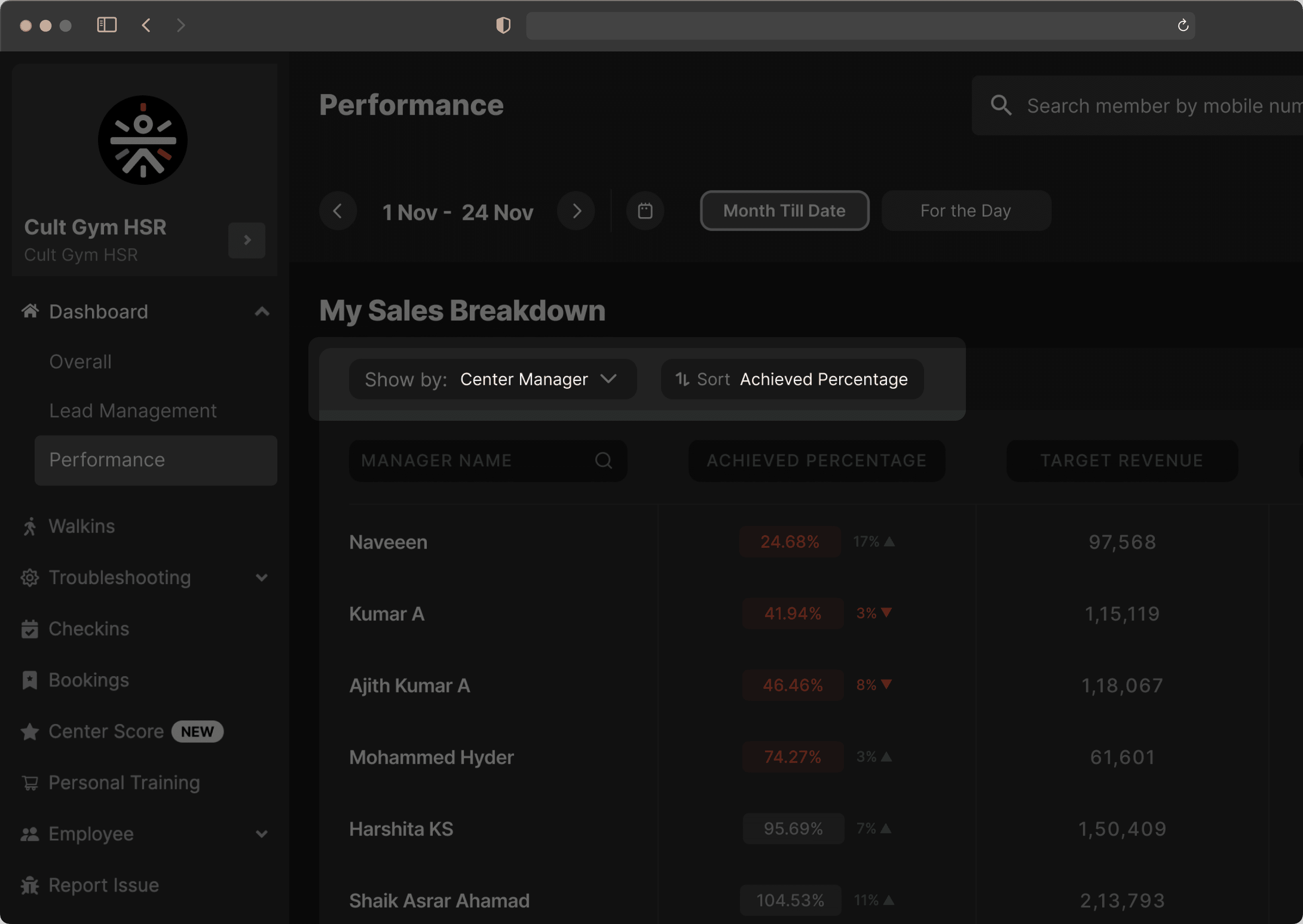The height and width of the screenshot is (924, 1303).
Task: Open Lead Management page
Action: 133,410
